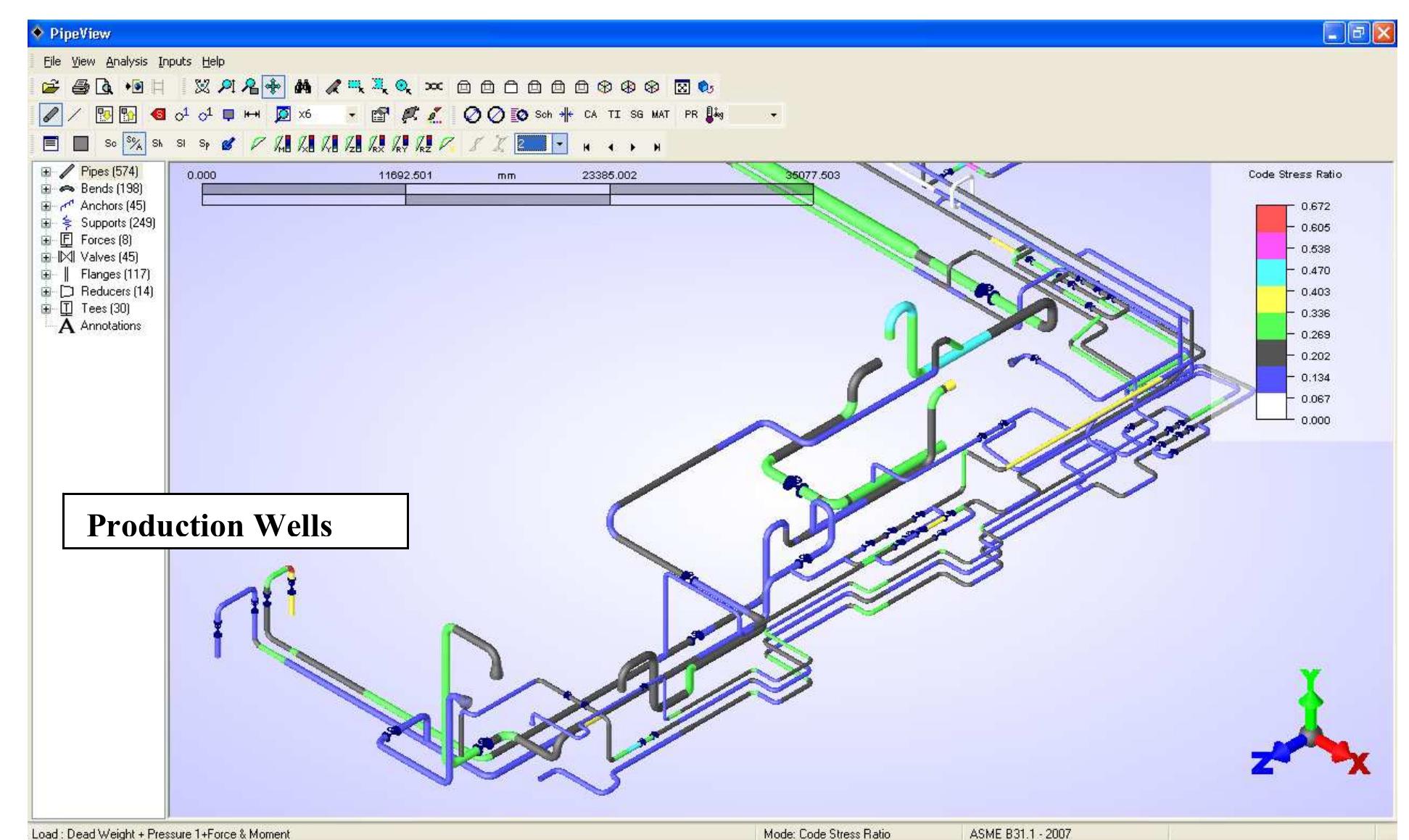1409x840 pixels.
Task: Toggle the Sh stress display button
Action: (x=157, y=144)
